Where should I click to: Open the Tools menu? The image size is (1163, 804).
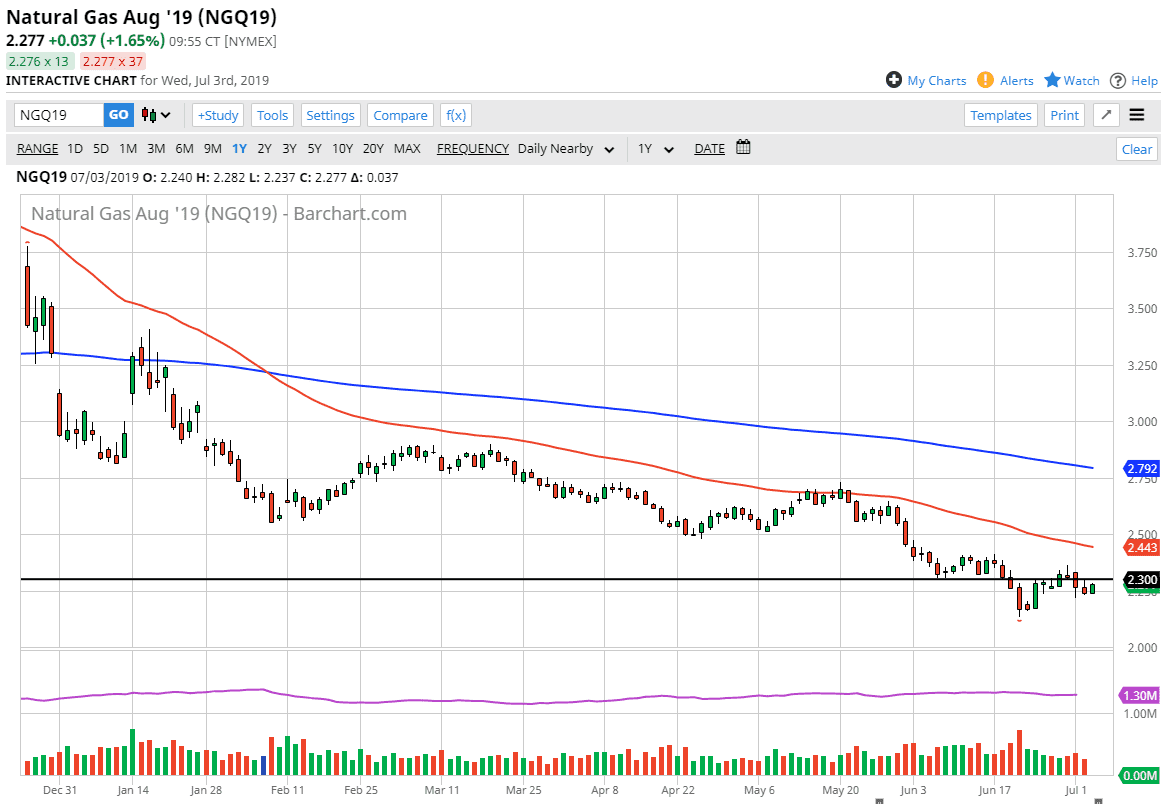point(272,115)
